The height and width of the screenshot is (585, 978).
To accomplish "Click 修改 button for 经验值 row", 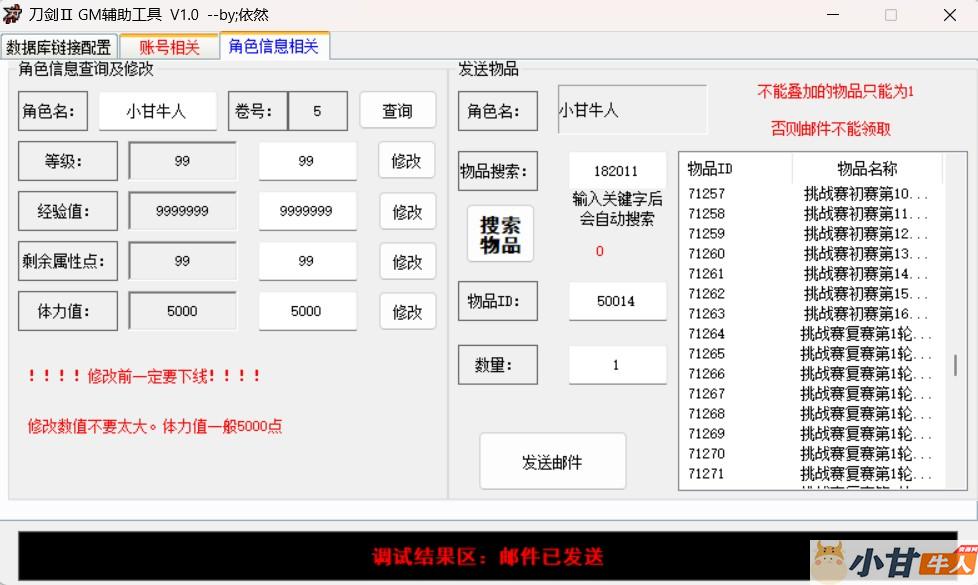I will tap(407, 212).
